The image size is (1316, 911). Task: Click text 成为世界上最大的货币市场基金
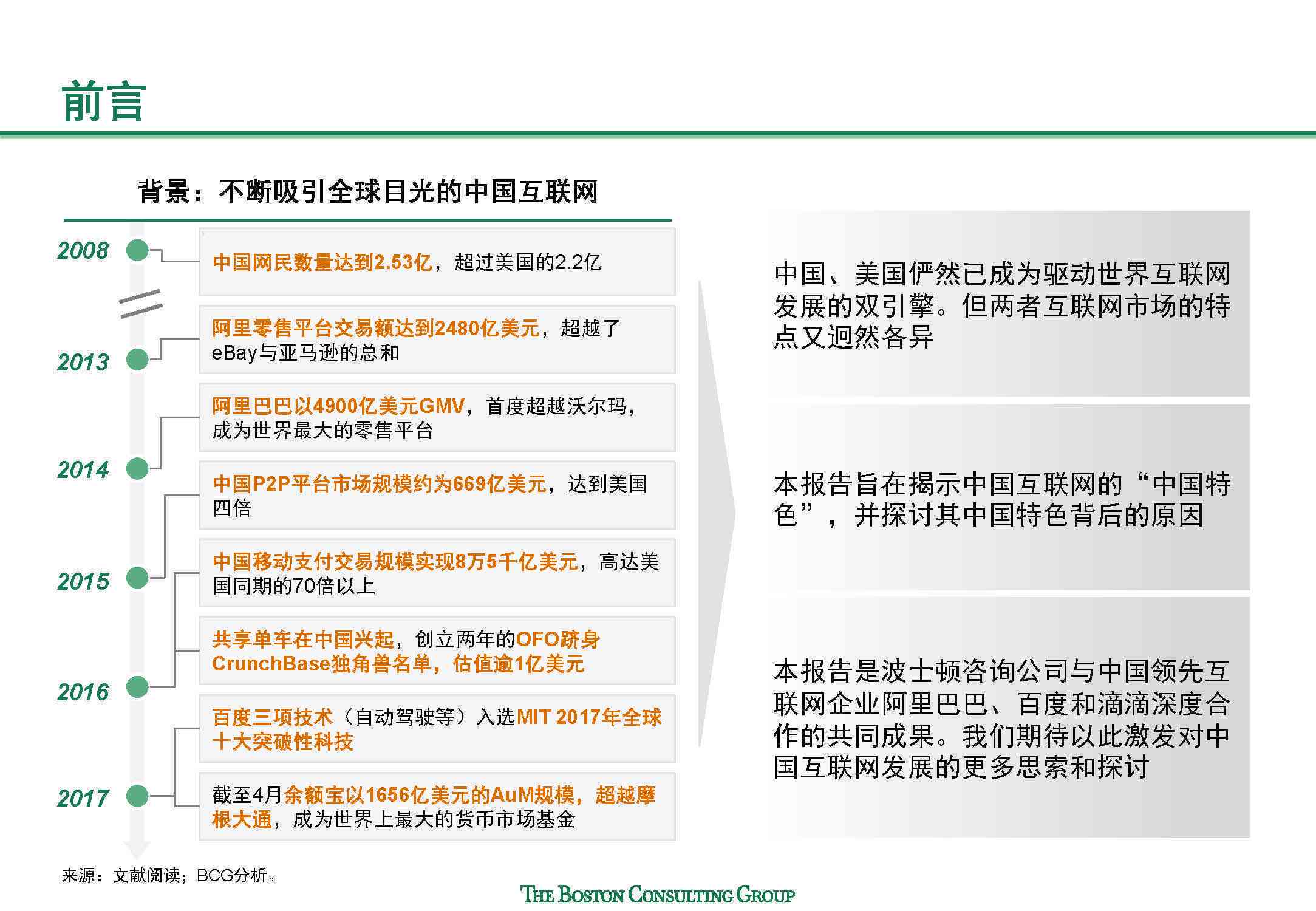pyautogui.click(x=434, y=819)
